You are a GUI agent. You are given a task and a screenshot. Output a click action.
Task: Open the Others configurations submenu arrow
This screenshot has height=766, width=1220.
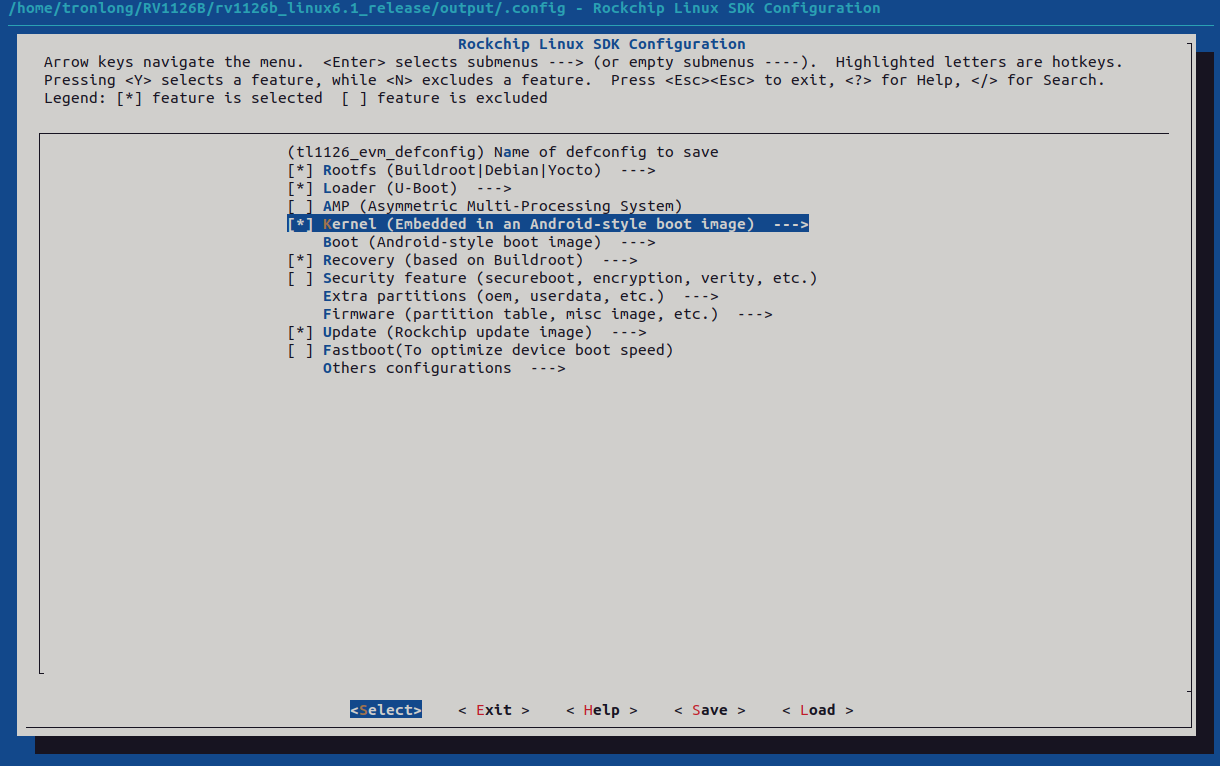tap(548, 368)
